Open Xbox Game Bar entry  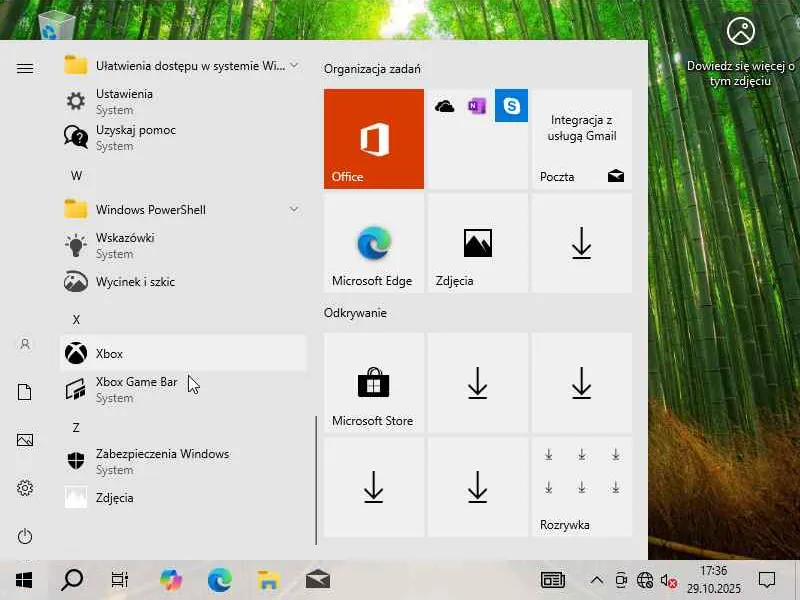pos(183,389)
